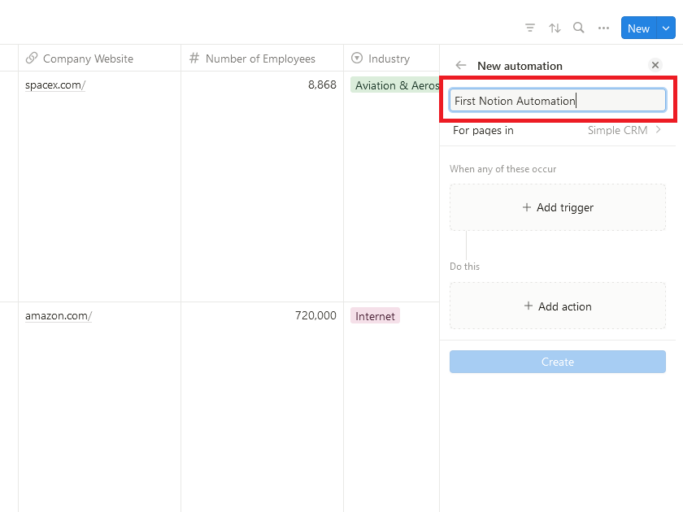This screenshot has height=512, width=683.
Task: Select the pink Internet industry tag
Action: (x=375, y=316)
